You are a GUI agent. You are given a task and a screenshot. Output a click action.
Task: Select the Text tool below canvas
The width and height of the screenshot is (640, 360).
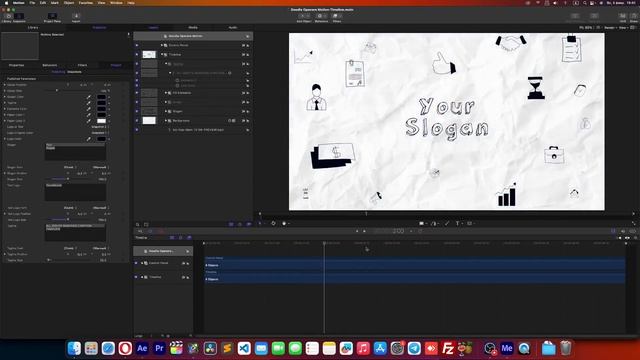457,223
